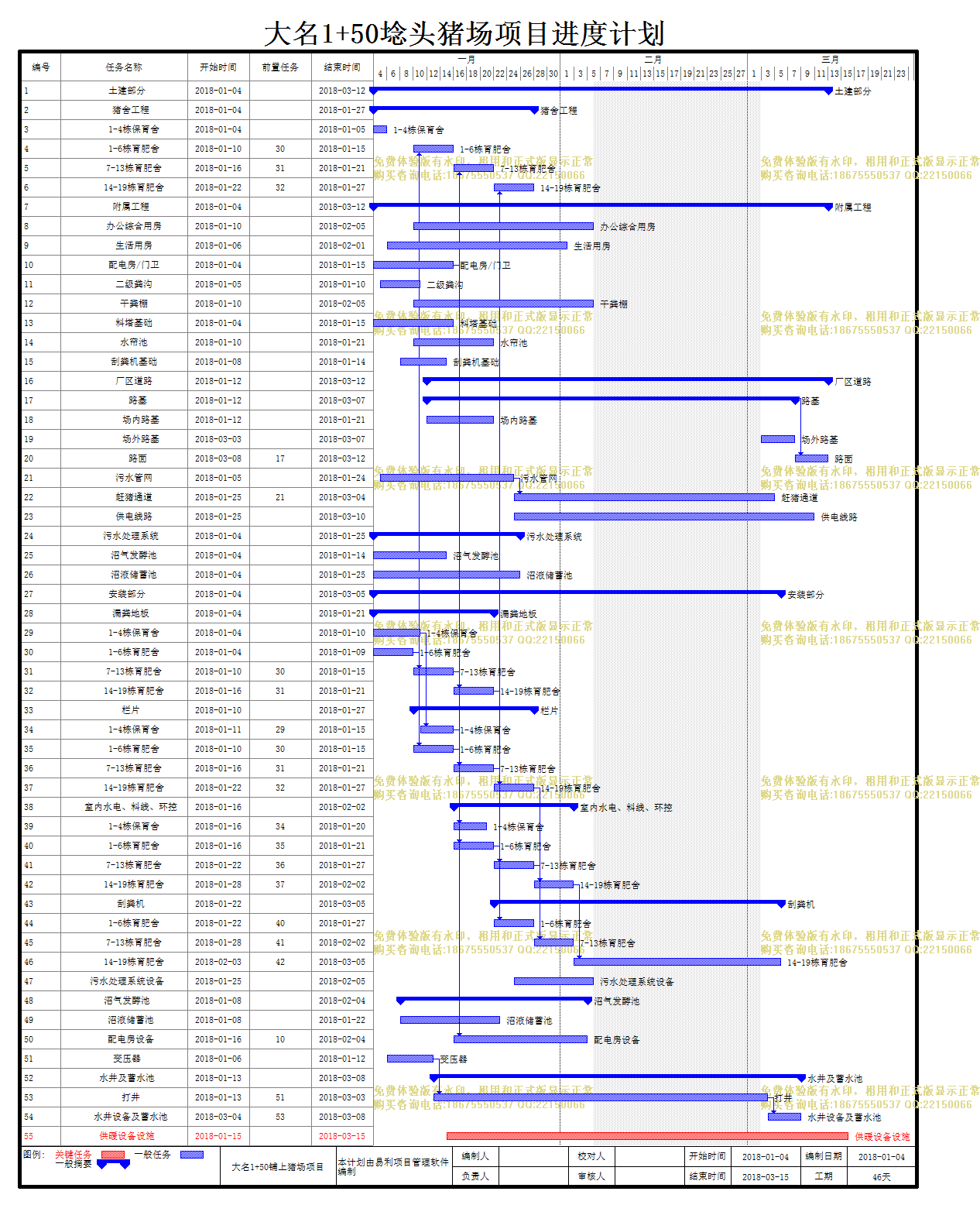
Task: Select the 污水处理系统设备 Gantt bar
Action: pyautogui.click(x=553, y=981)
